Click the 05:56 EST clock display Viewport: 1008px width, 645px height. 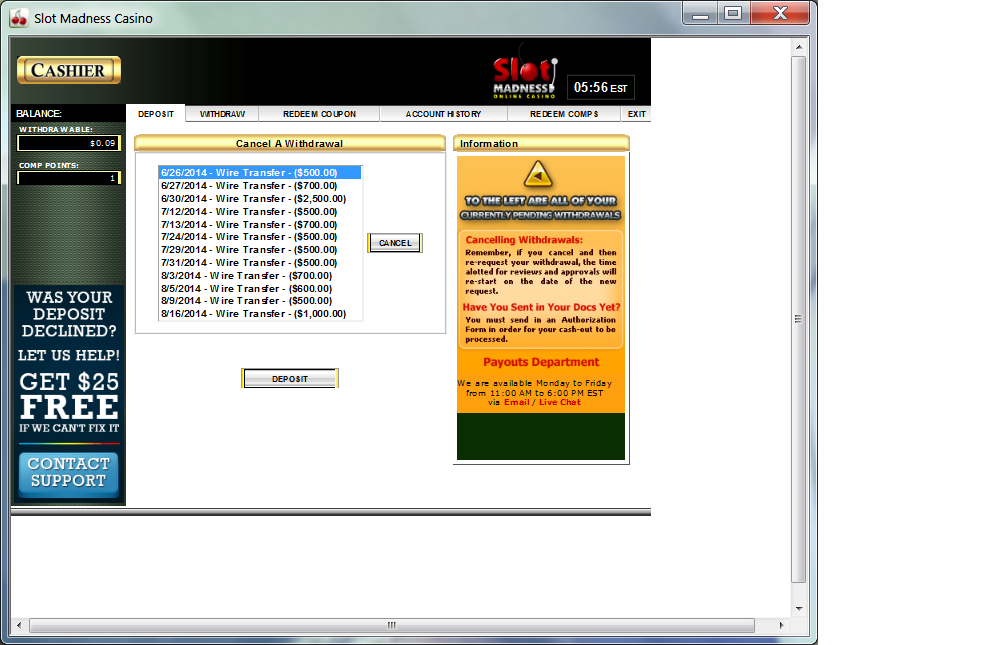click(x=600, y=87)
